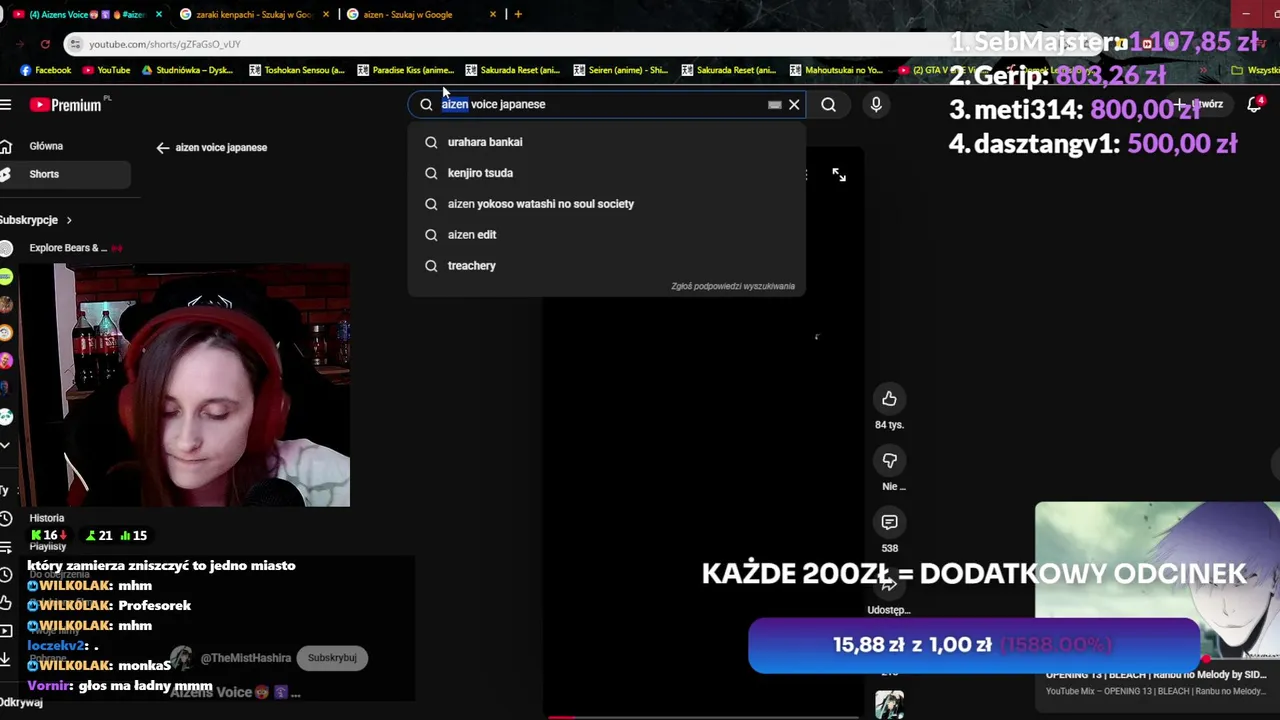Screen dimensions: 1280x720
Task: Dislike the Short with thumbs down
Action: (x=889, y=460)
